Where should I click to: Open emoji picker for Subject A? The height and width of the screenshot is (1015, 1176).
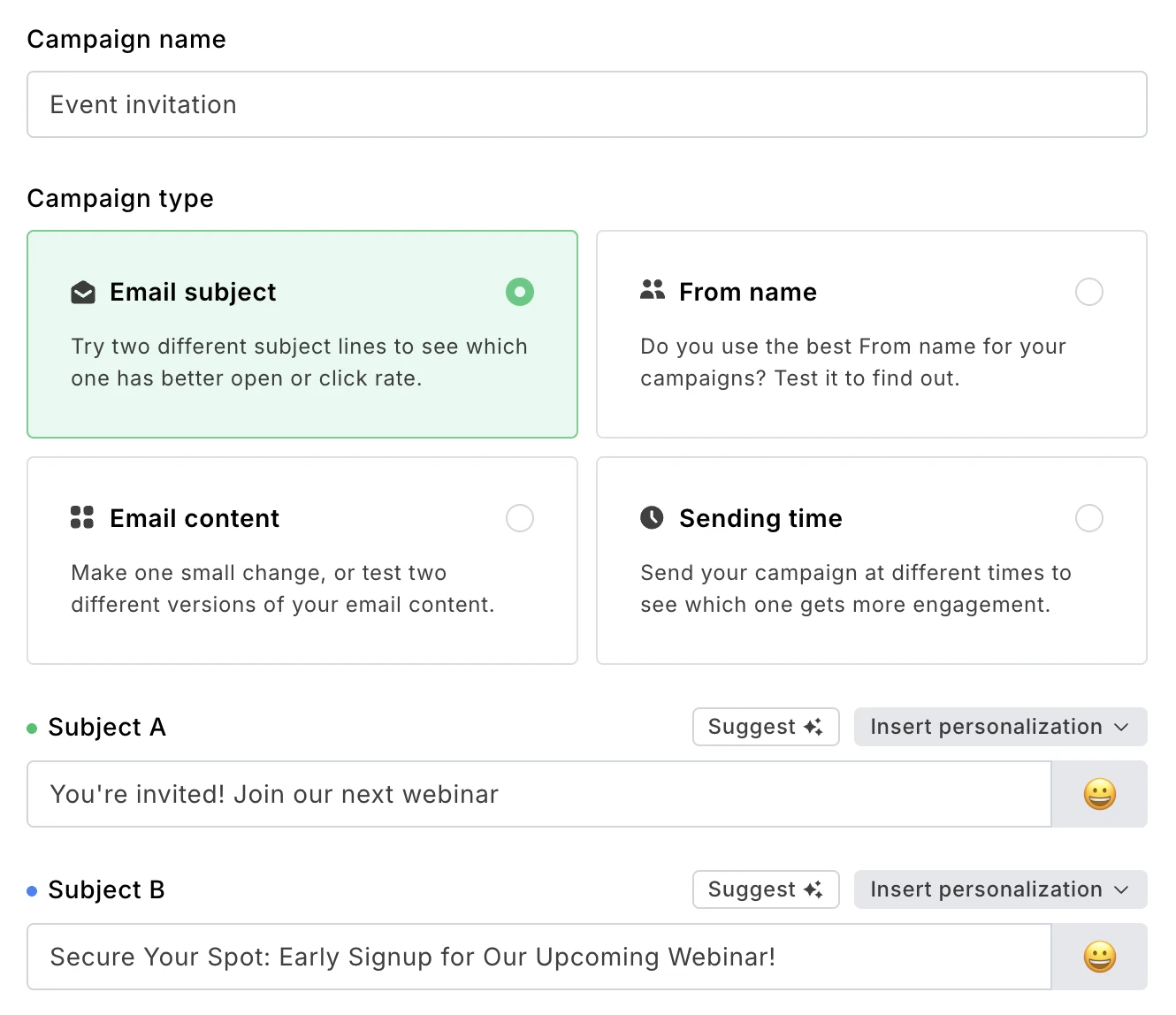point(1099,794)
